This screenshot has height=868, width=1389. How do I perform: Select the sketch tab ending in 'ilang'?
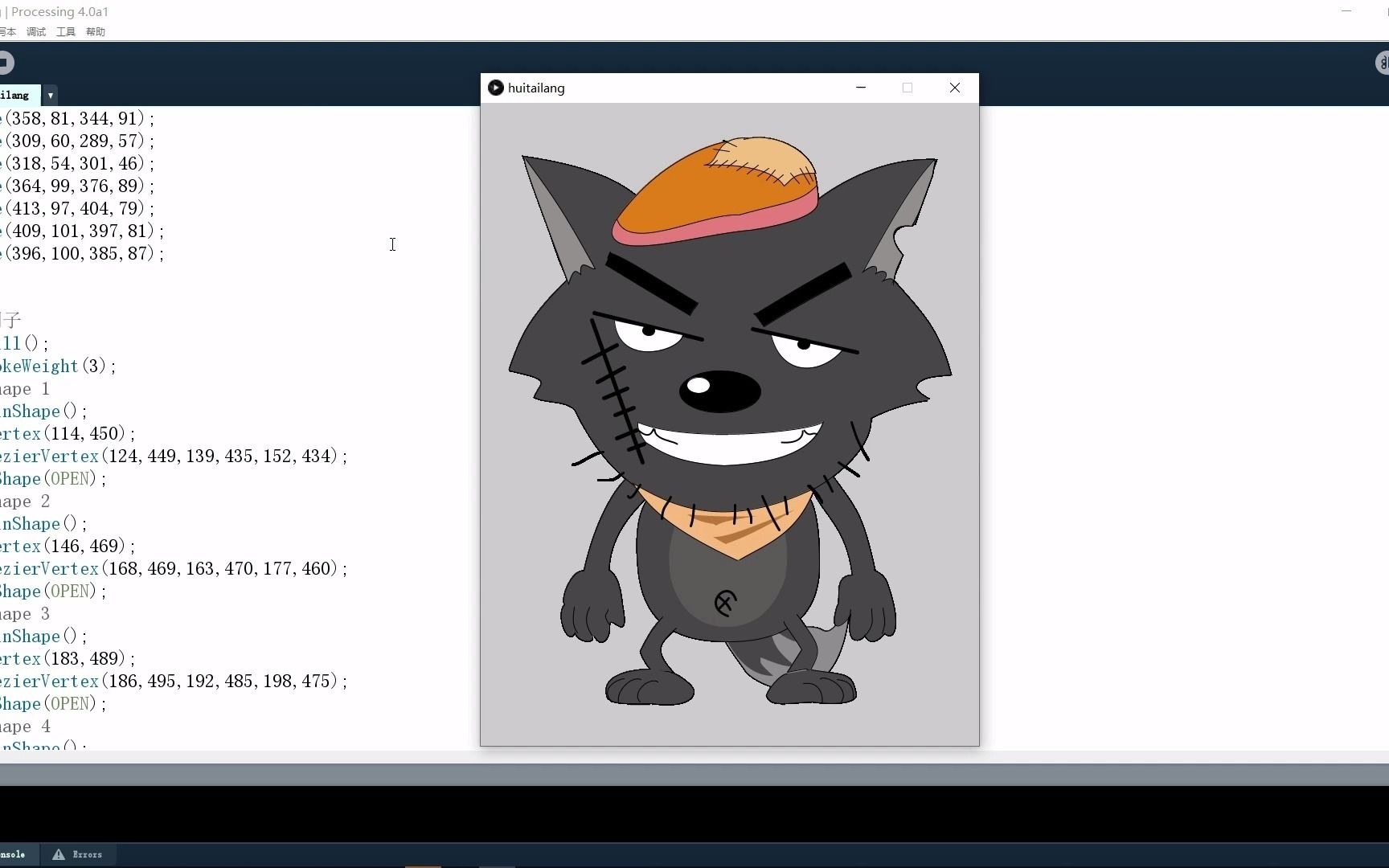[18, 95]
